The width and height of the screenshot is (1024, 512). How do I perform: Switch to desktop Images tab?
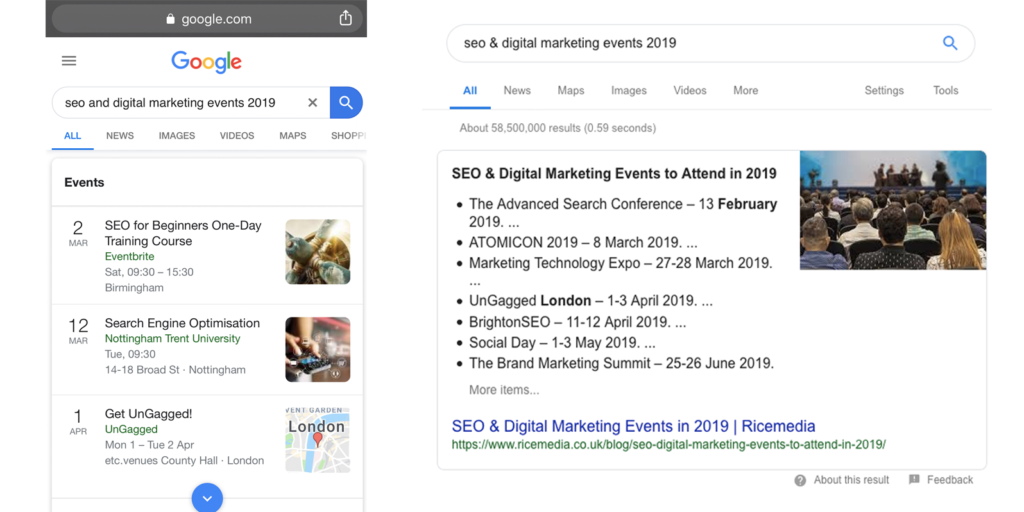point(629,91)
